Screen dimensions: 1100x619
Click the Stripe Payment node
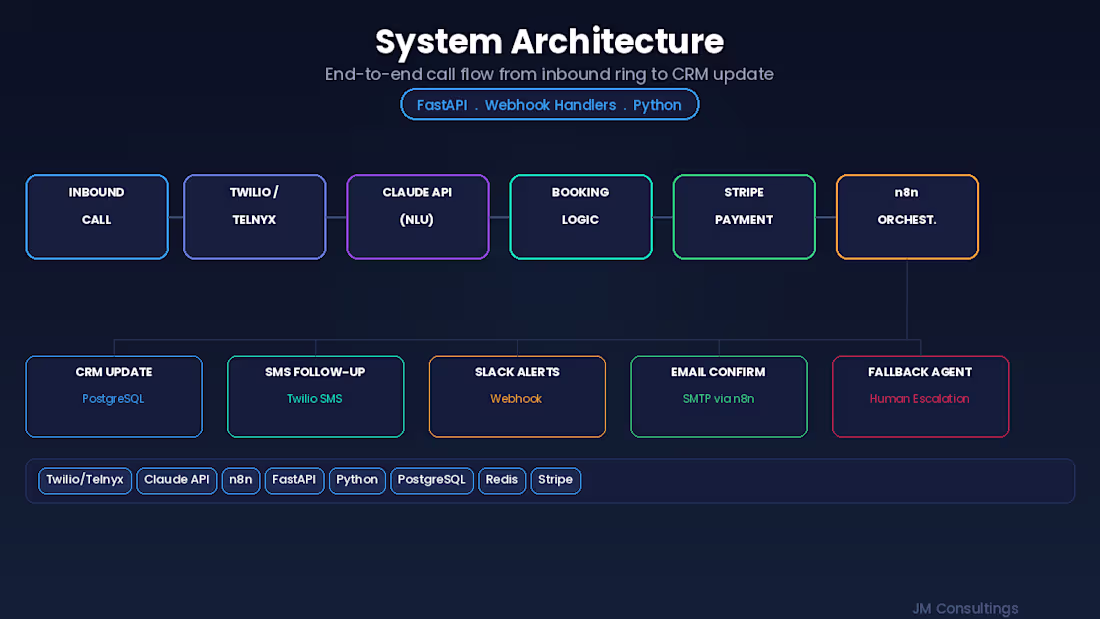tap(744, 216)
